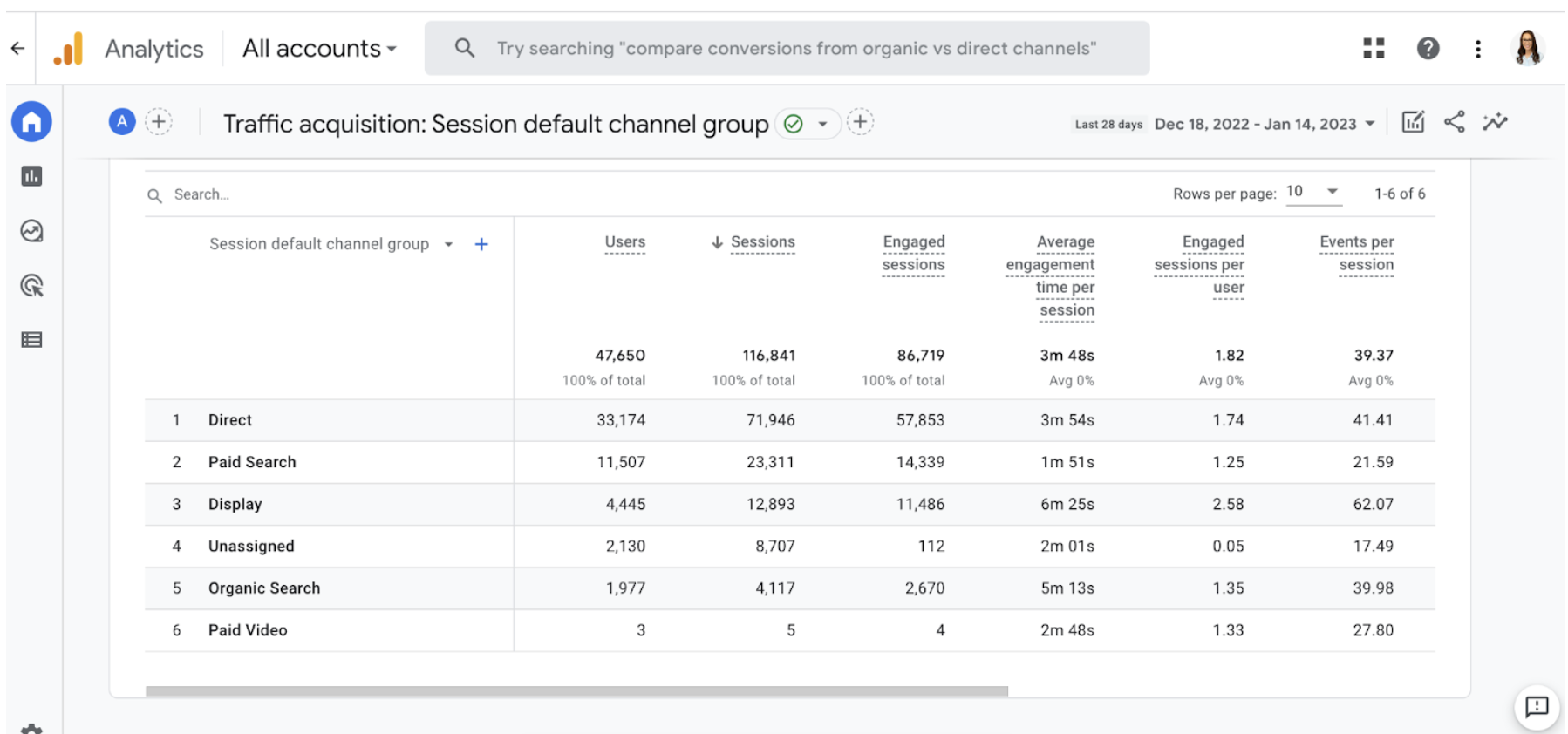This screenshot has height=734, width=1568.
Task: Sort table by Users column
Action: [624, 242]
